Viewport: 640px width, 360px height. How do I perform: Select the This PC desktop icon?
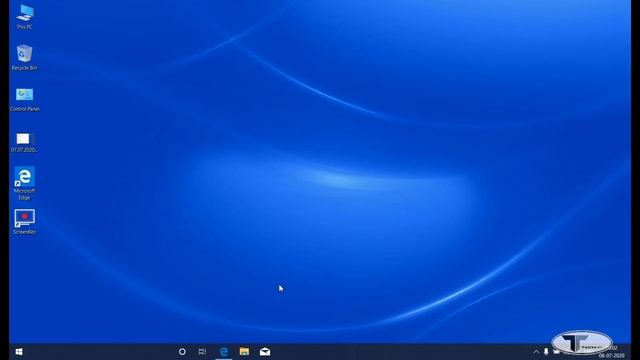pos(24,17)
